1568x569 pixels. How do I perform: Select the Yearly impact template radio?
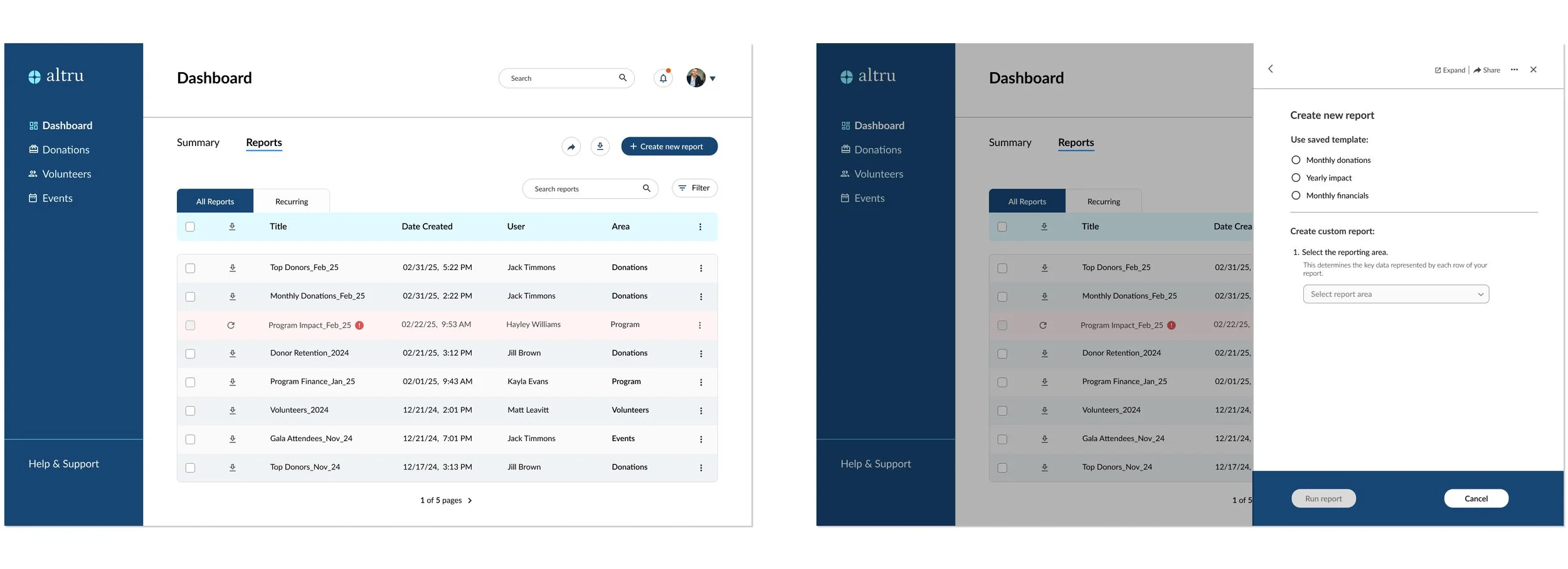[1296, 178]
